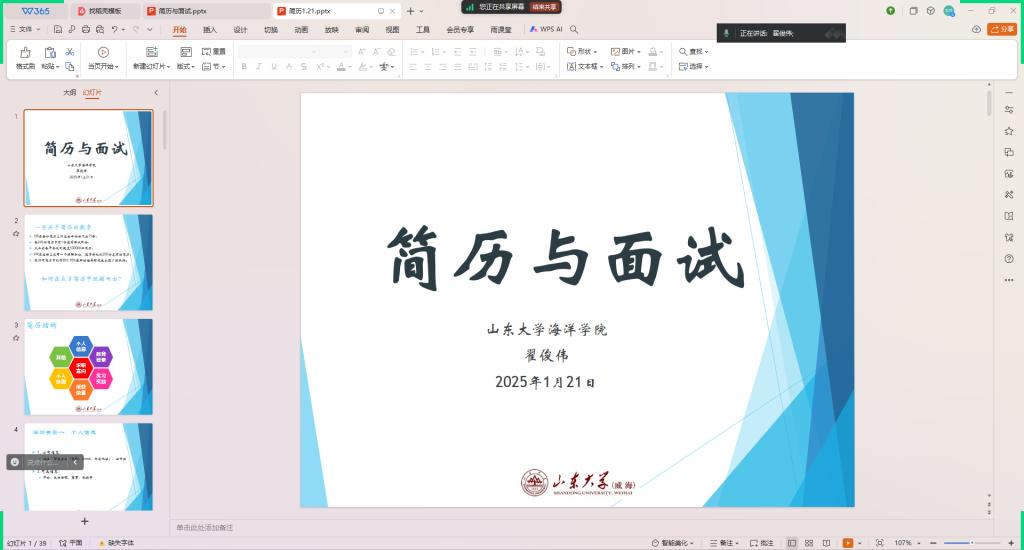Expand the Shapes (形状) dropdown
The image size is (1024, 550).
pyautogui.click(x=581, y=51)
